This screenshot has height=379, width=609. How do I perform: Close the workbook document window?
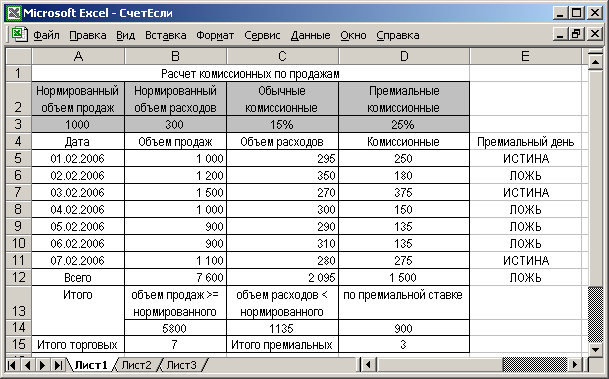595,34
